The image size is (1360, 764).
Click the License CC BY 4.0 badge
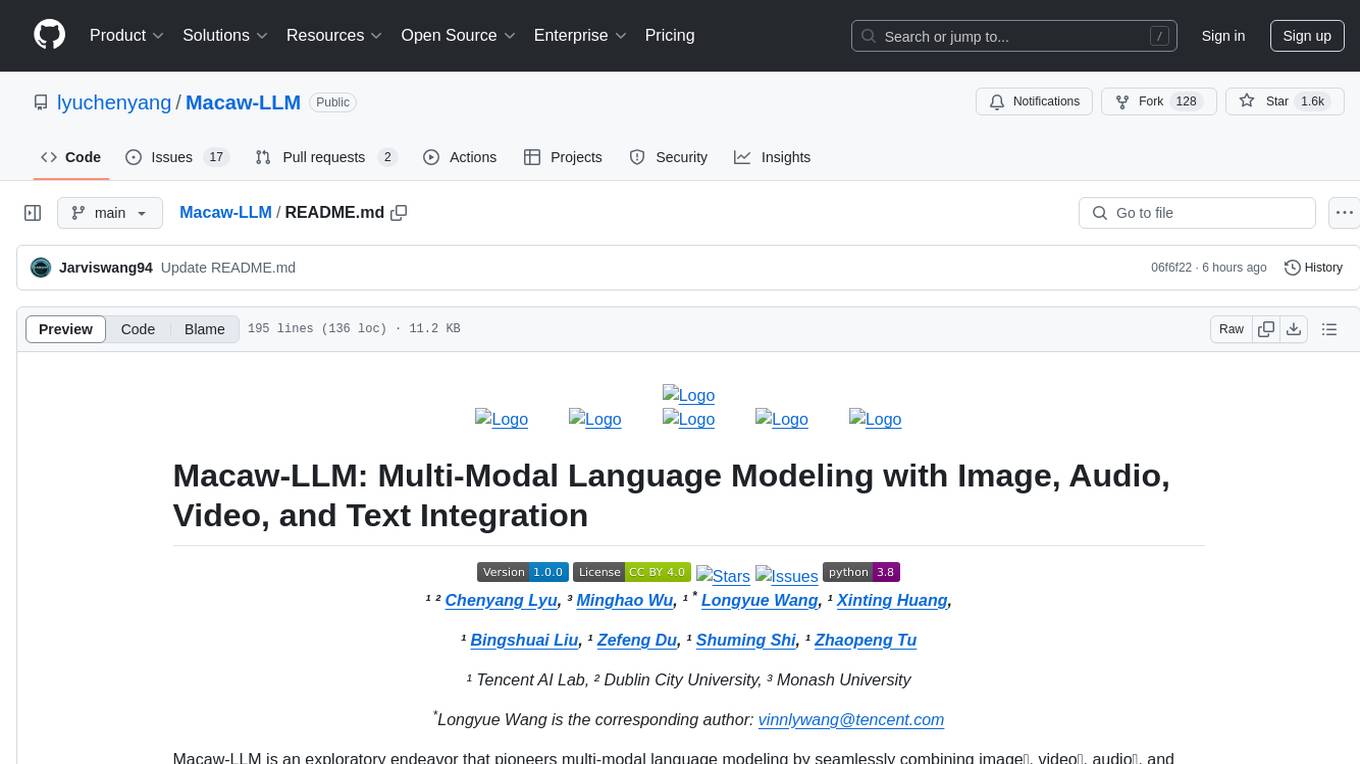632,572
